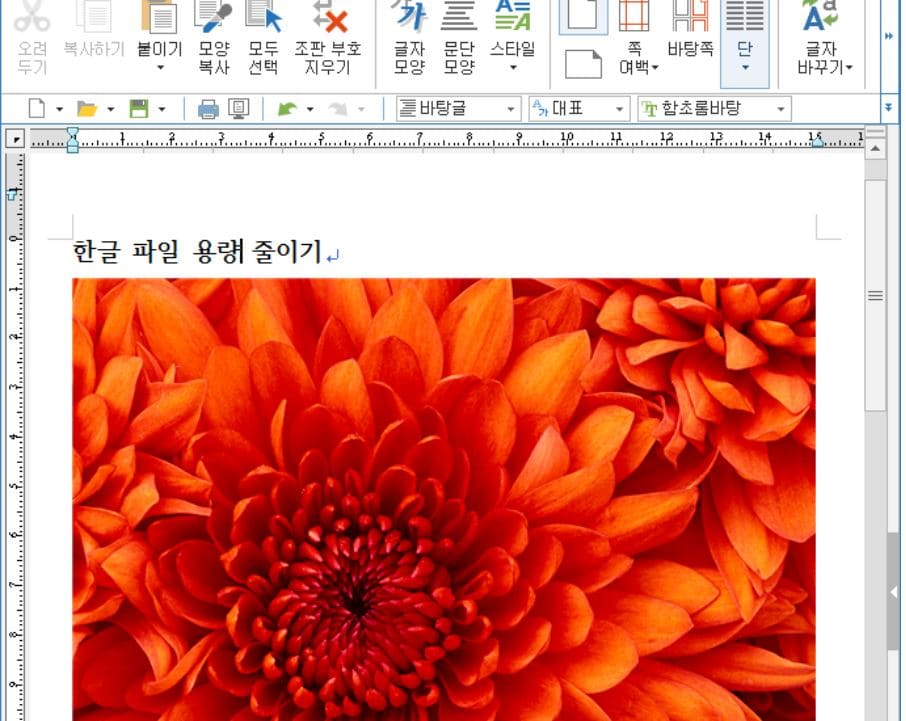The image size is (906, 721).
Task: Click the Page Margins (쪽 여백) icon
Action: [x=634, y=17]
